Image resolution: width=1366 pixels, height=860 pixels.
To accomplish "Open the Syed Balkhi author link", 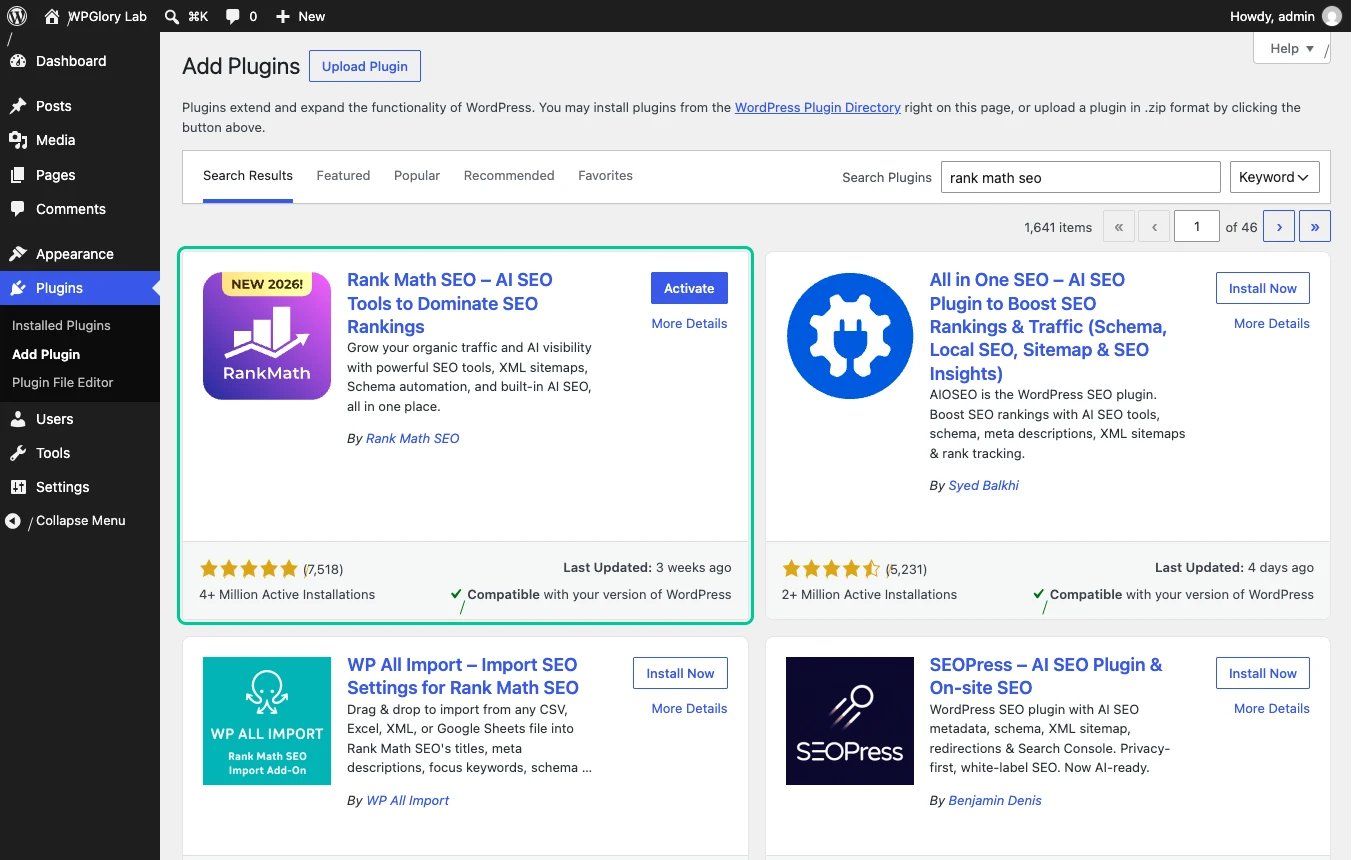I will click(x=984, y=485).
